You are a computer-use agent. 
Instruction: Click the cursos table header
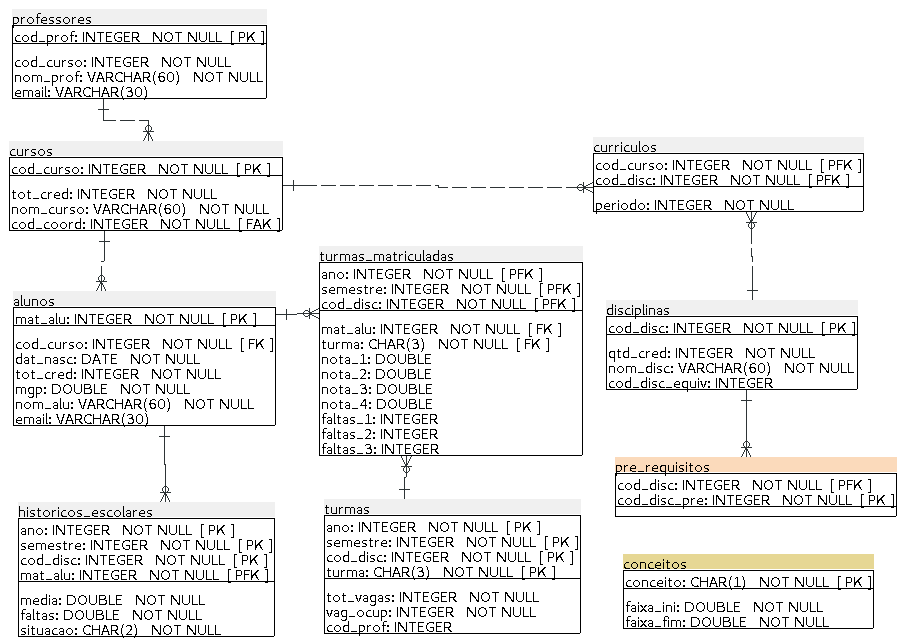32,151
